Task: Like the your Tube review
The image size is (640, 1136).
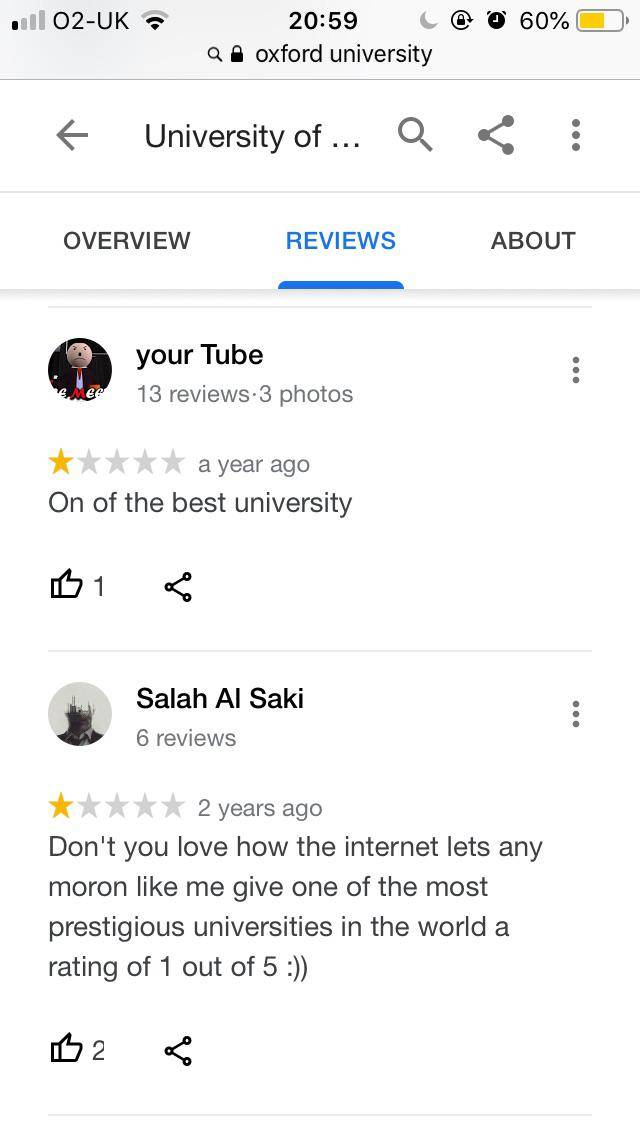Action: pos(67,585)
